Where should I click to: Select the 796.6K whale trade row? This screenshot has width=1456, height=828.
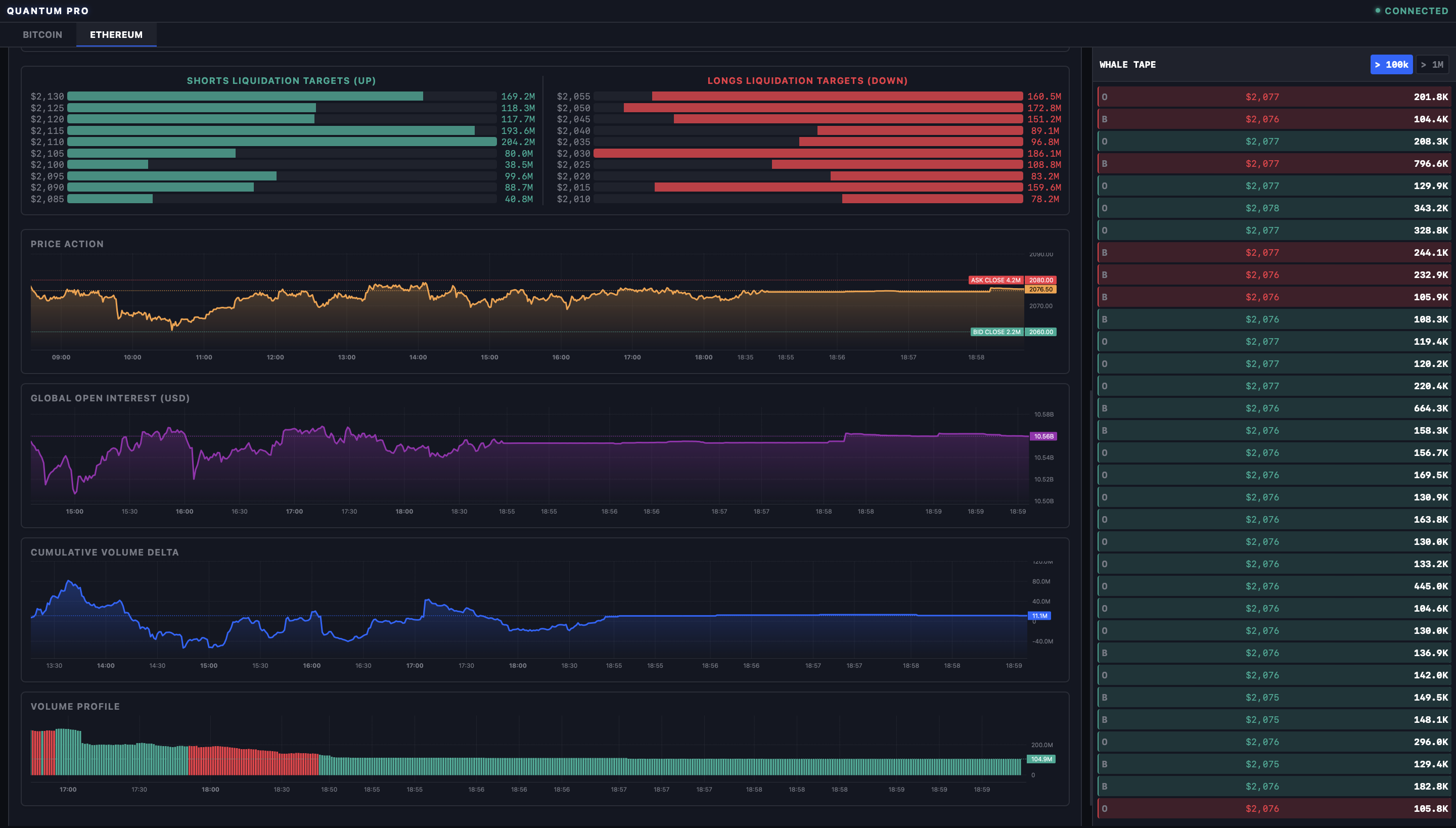coord(1274,164)
